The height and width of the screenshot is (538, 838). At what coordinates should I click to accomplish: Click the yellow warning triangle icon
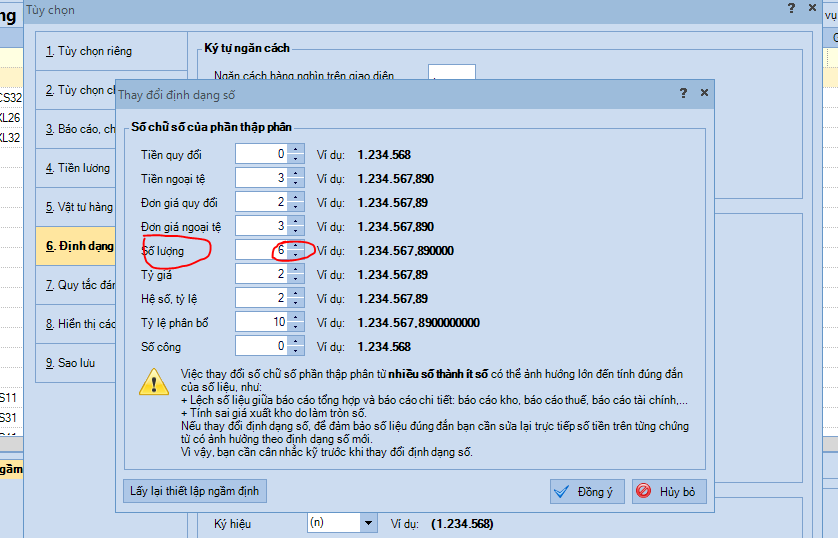154,381
